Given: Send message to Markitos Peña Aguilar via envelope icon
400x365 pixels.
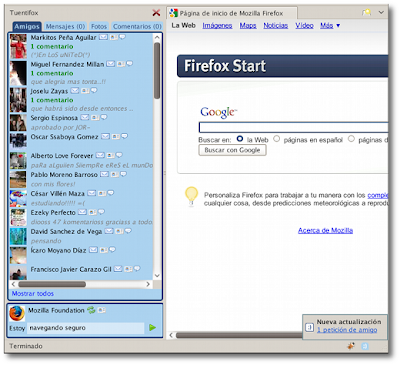Looking at the screenshot, I should [103, 37].
